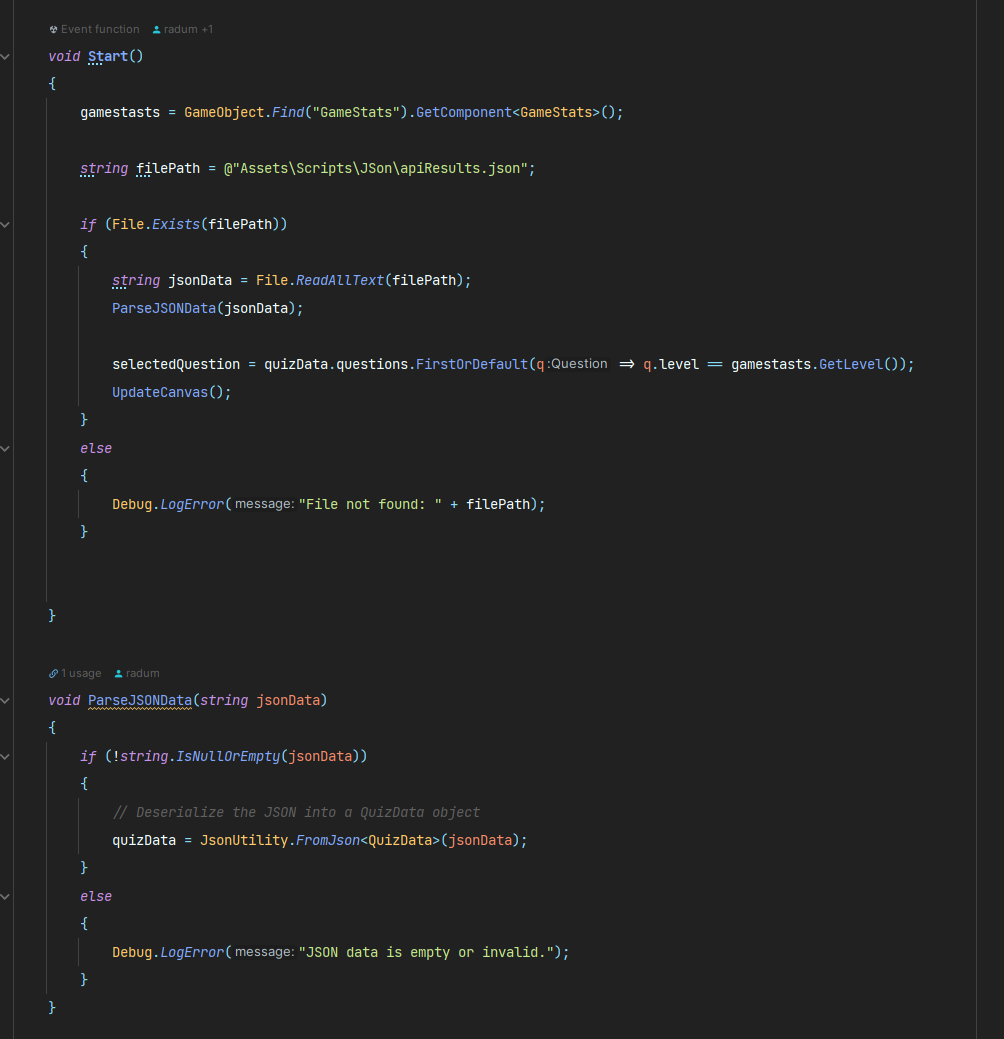Click the Unity icon beside Event function
This screenshot has width=1004, height=1039.
coord(53,30)
